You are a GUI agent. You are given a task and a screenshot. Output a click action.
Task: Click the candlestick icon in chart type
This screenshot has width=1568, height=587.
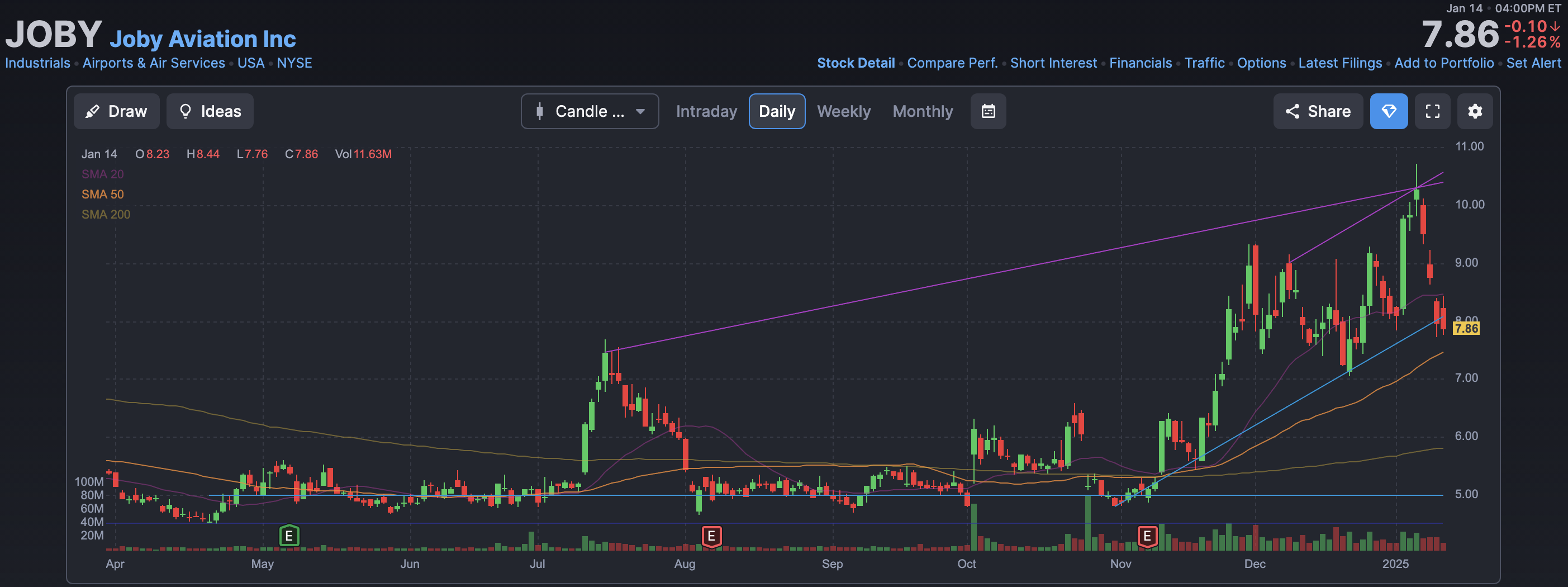[x=539, y=111]
